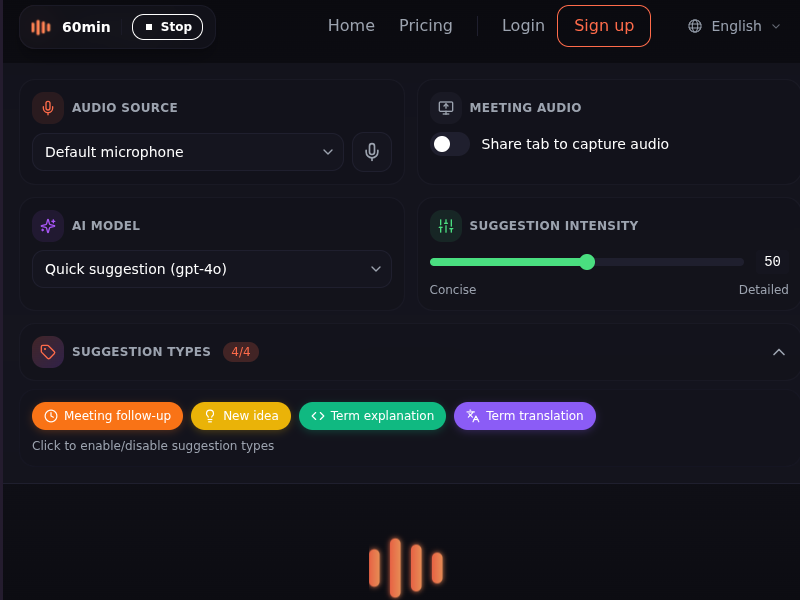Image resolution: width=800 pixels, height=600 pixels.
Task: Click the globe language icon
Action: pyautogui.click(x=695, y=26)
